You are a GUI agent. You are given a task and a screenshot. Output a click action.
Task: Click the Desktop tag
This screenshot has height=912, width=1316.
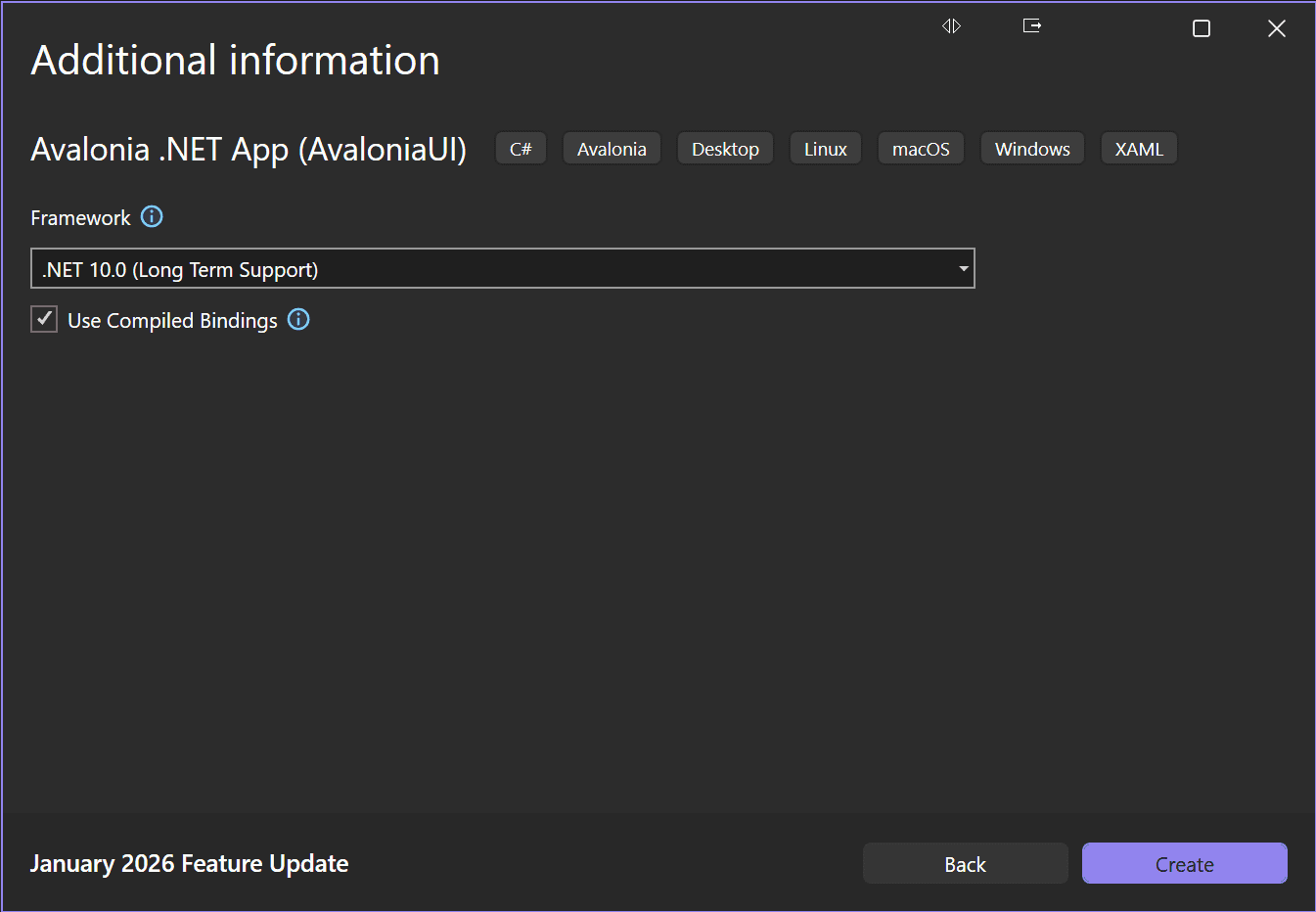pyautogui.click(x=725, y=149)
